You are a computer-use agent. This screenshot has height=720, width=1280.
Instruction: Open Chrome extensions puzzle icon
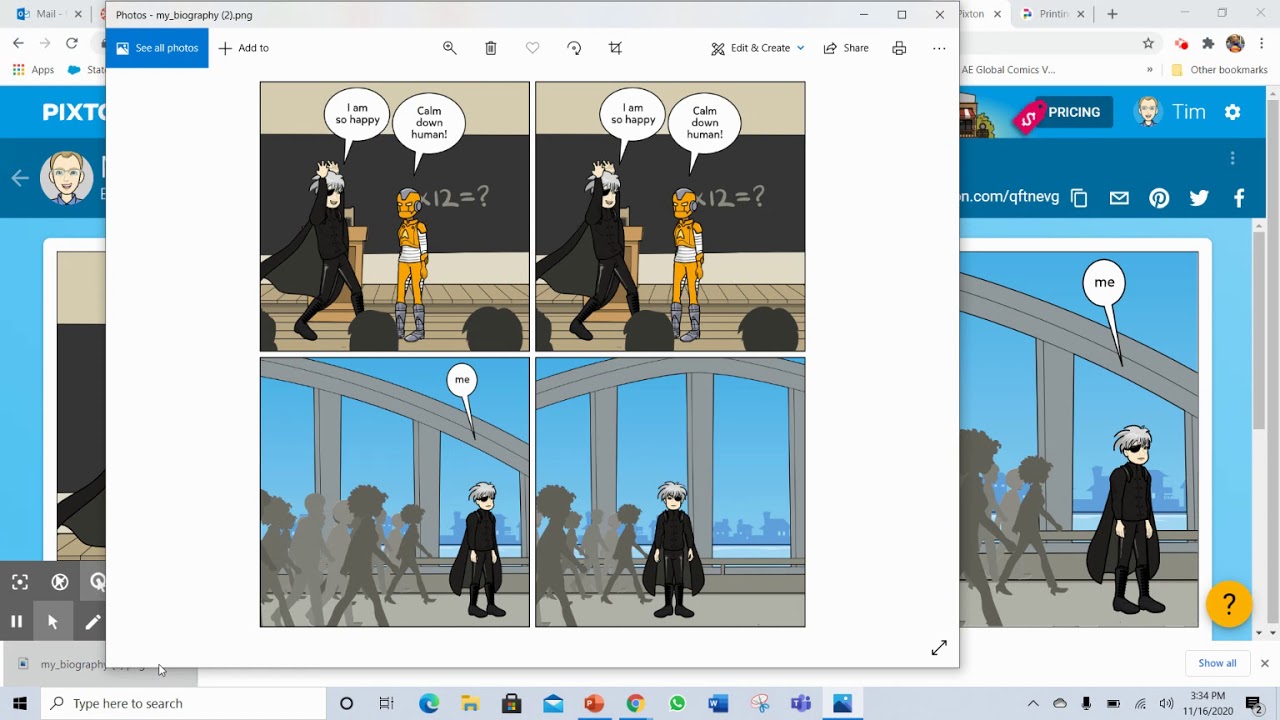pyautogui.click(x=1208, y=43)
